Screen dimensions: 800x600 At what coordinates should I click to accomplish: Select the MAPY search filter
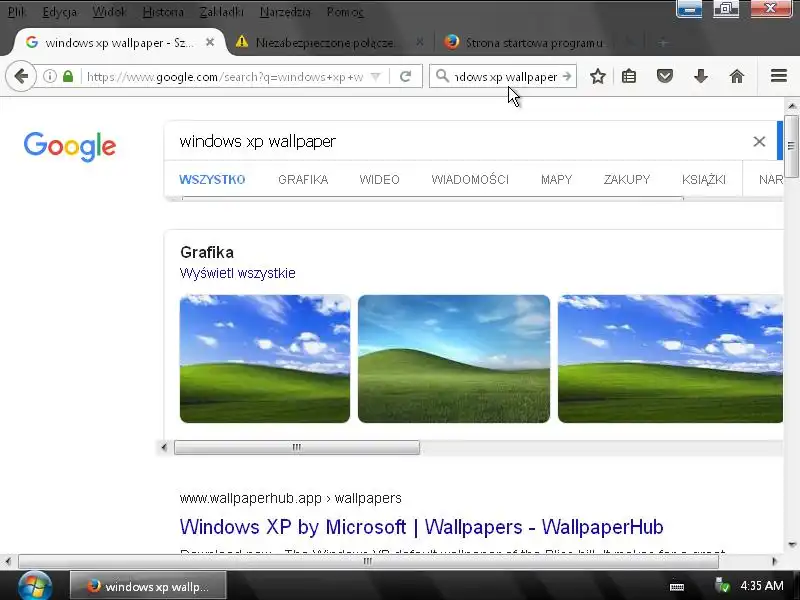pyautogui.click(x=556, y=180)
